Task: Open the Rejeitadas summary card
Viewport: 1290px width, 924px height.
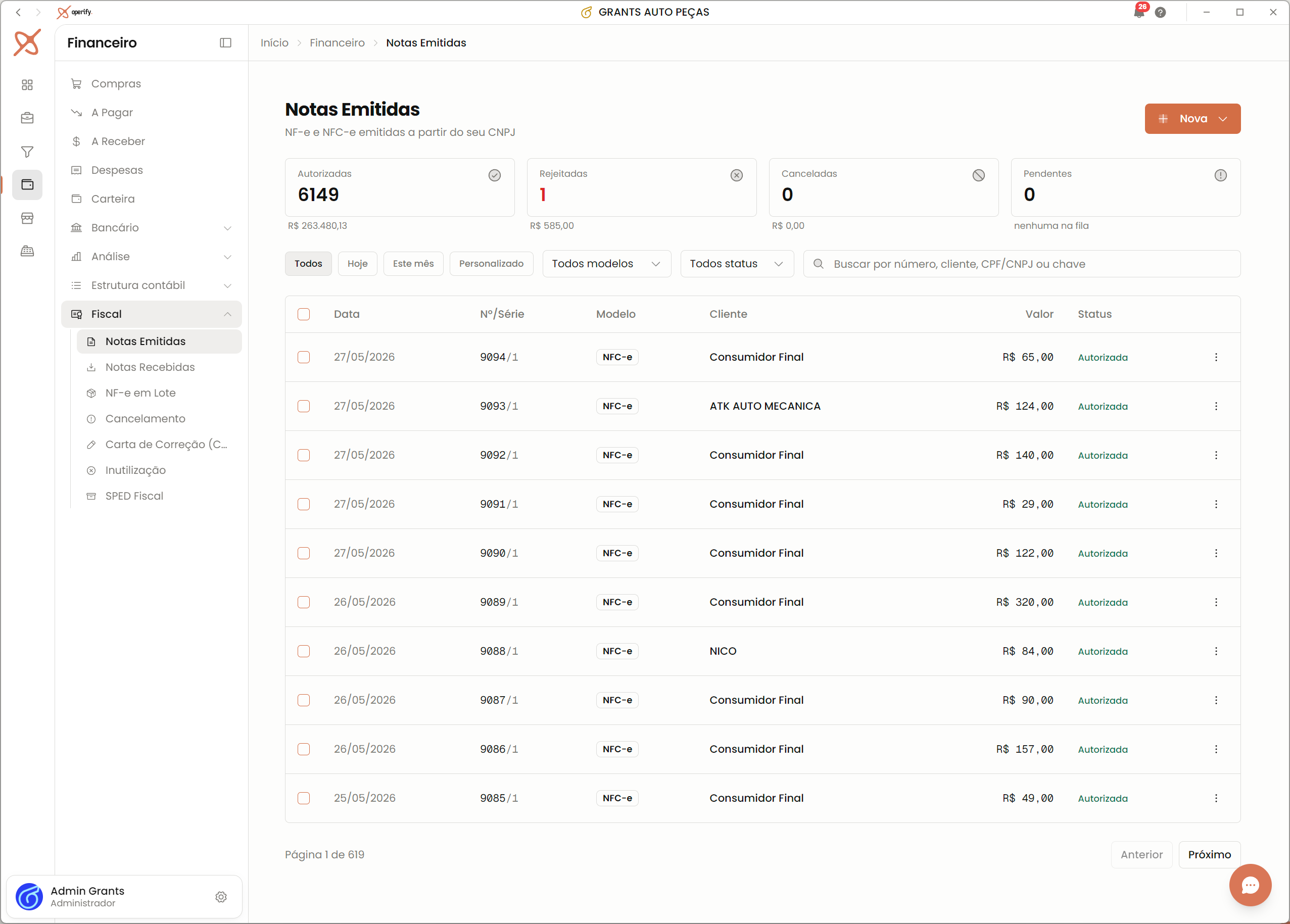Action: tap(642, 187)
